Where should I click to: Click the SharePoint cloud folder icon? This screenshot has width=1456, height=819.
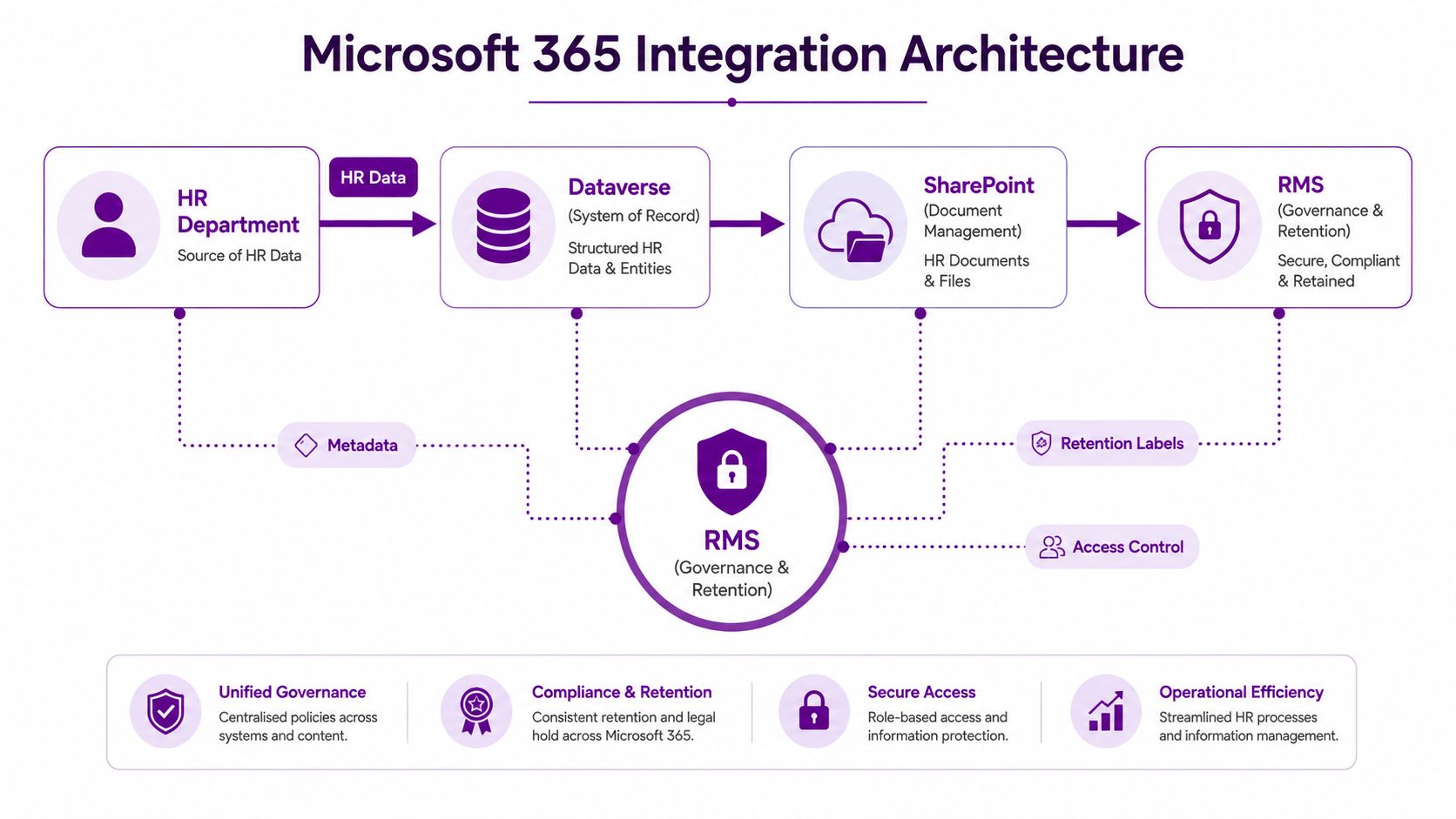click(x=855, y=231)
